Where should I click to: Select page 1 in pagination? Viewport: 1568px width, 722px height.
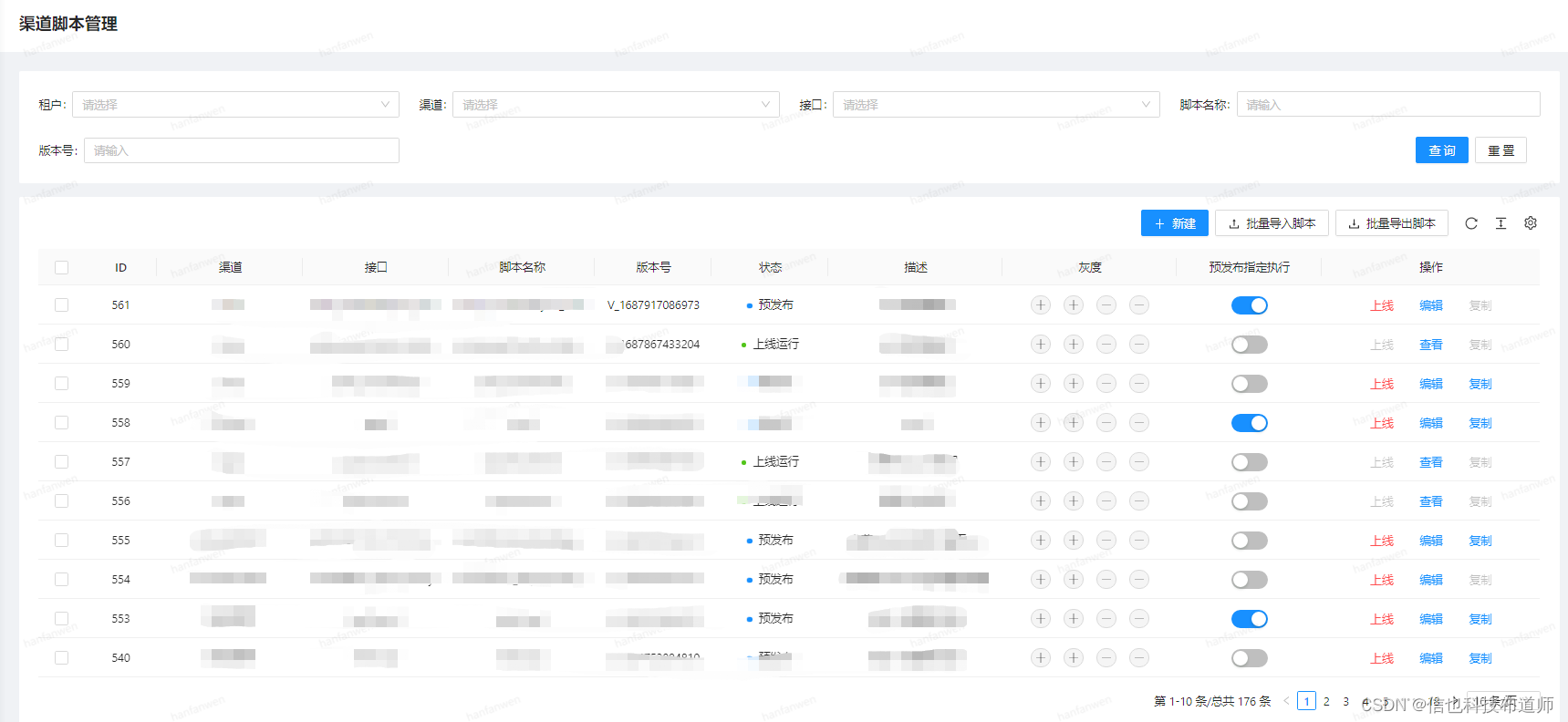(1306, 701)
